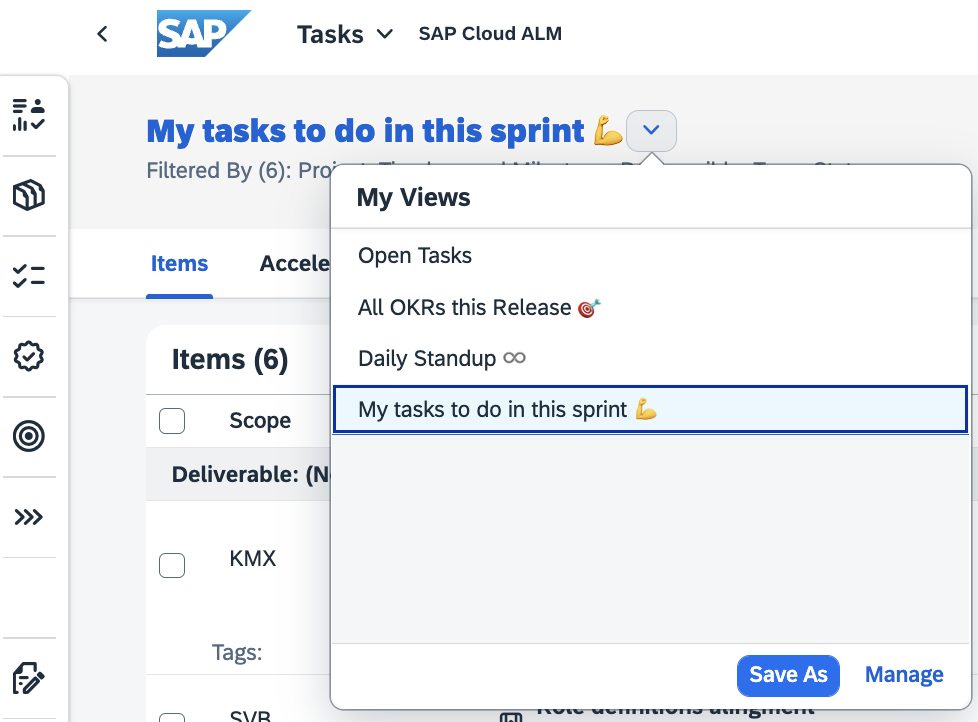Expand sidebar with triple chevron icon
This screenshot has height=722, width=978.
(x=29, y=517)
